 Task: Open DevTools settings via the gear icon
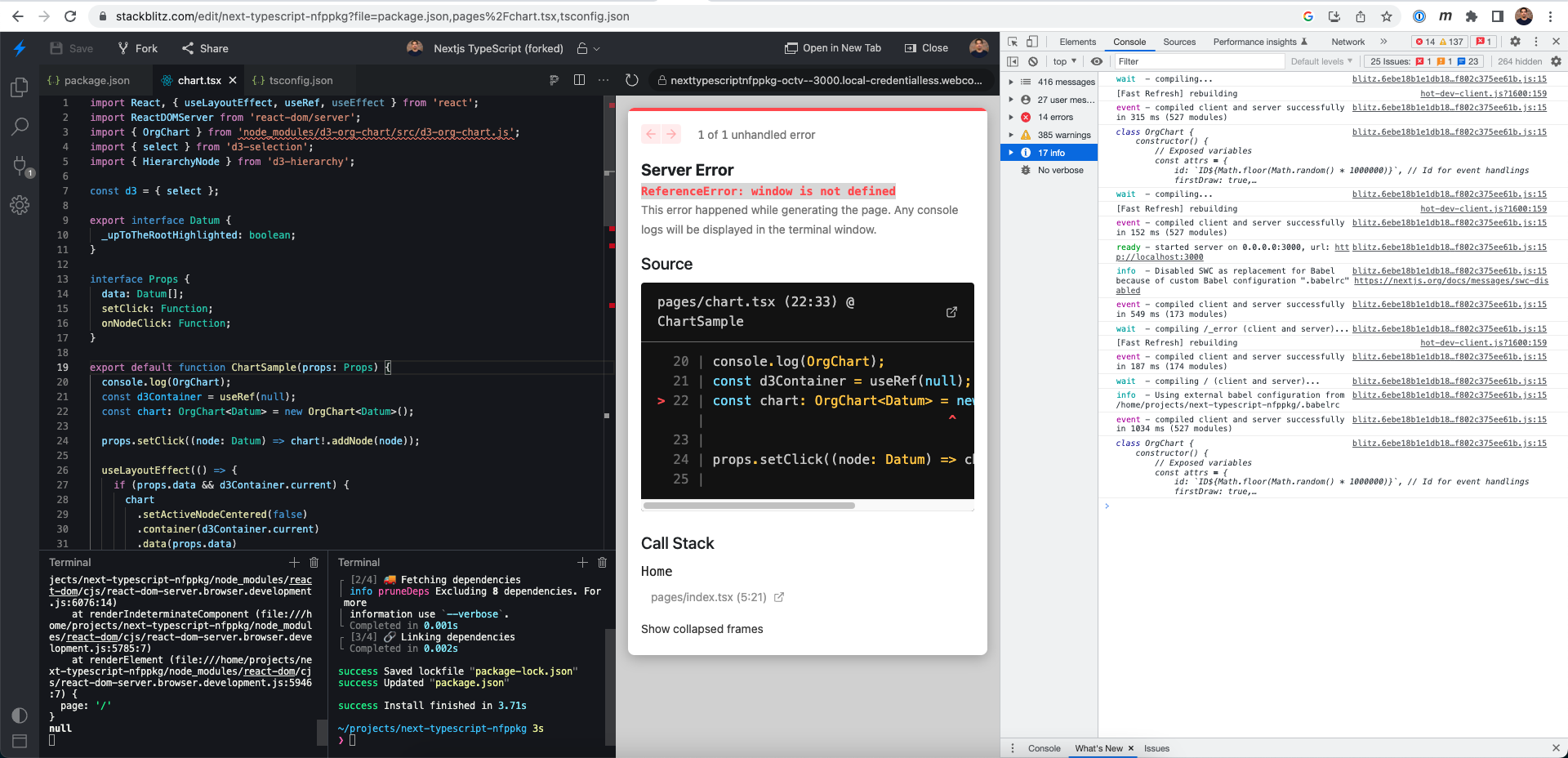coord(1515,41)
